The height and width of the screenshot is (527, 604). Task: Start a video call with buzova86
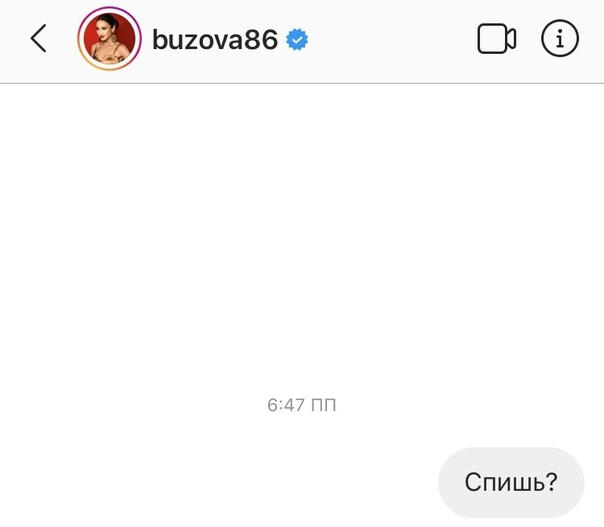[497, 39]
